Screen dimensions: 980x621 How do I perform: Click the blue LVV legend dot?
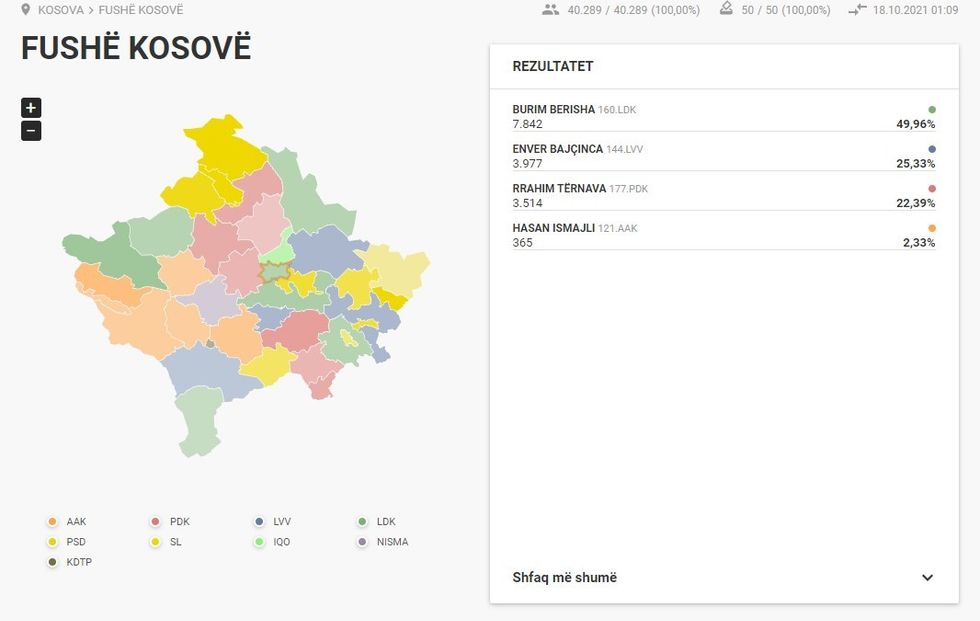(259, 521)
